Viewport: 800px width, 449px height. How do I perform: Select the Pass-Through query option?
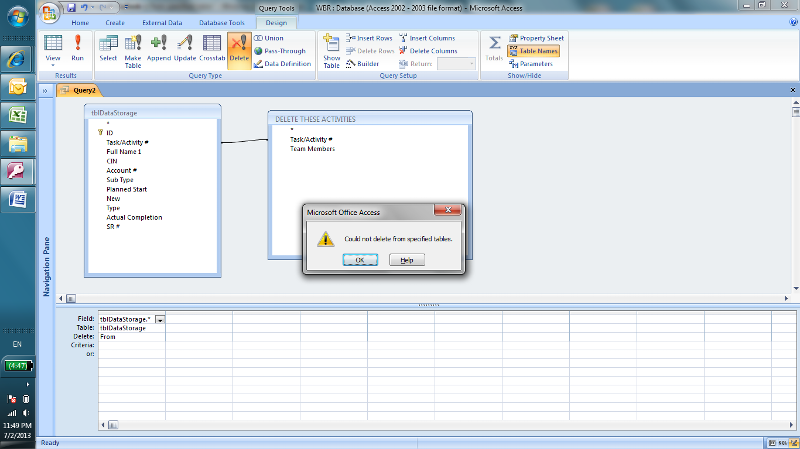(x=280, y=51)
